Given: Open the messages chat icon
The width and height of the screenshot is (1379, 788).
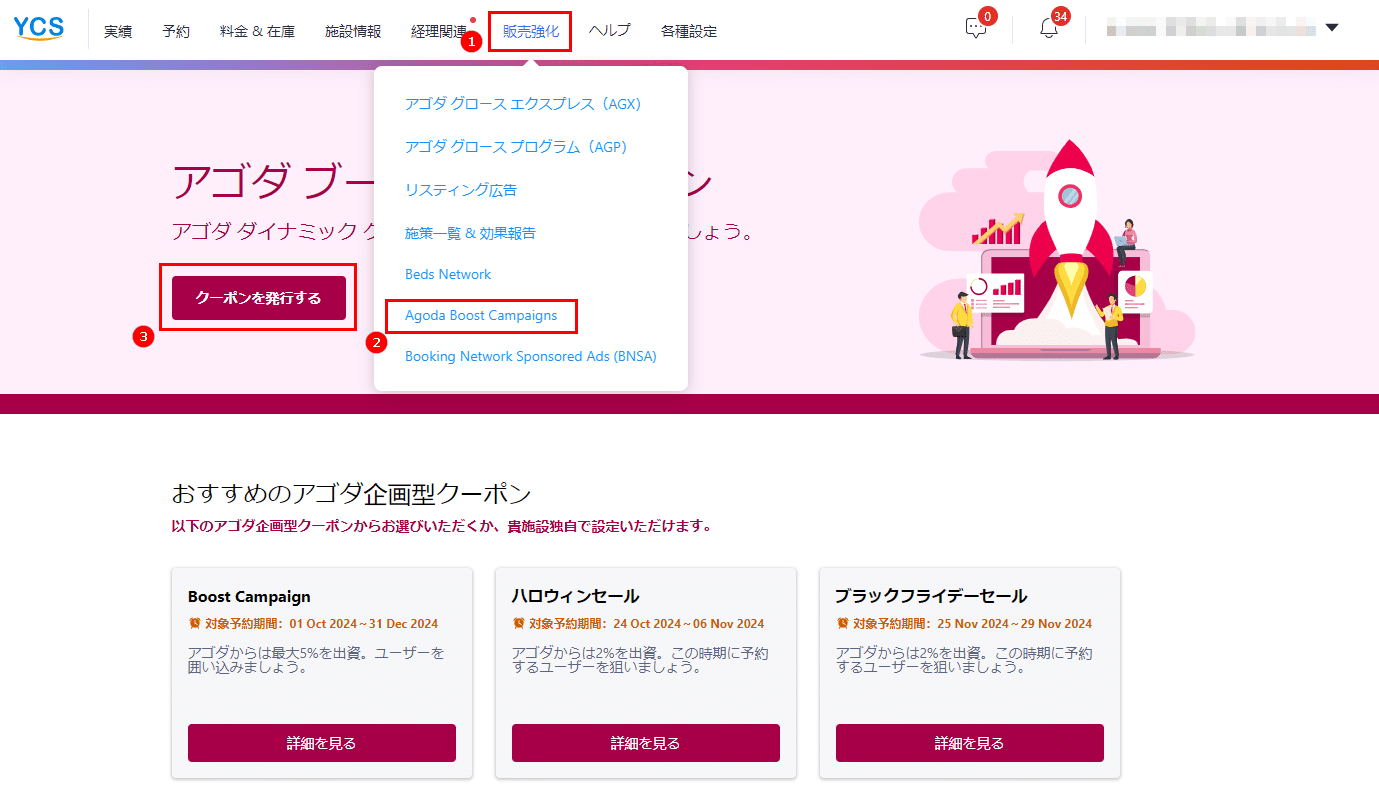Looking at the screenshot, I should pyautogui.click(x=976, y=29).
